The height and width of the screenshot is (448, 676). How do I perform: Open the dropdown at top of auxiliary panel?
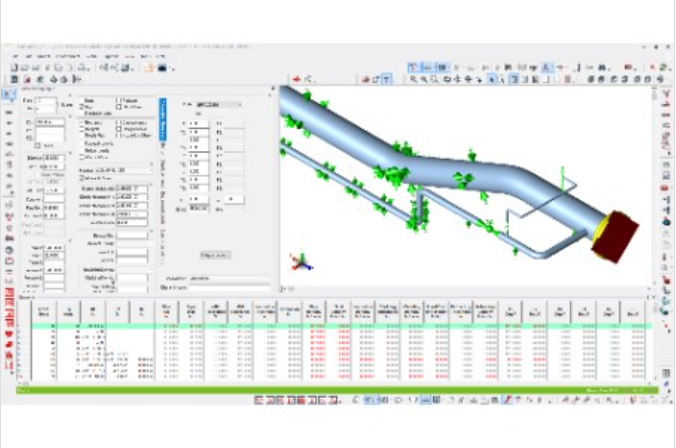pyautogui.click(x=219, y=105)
